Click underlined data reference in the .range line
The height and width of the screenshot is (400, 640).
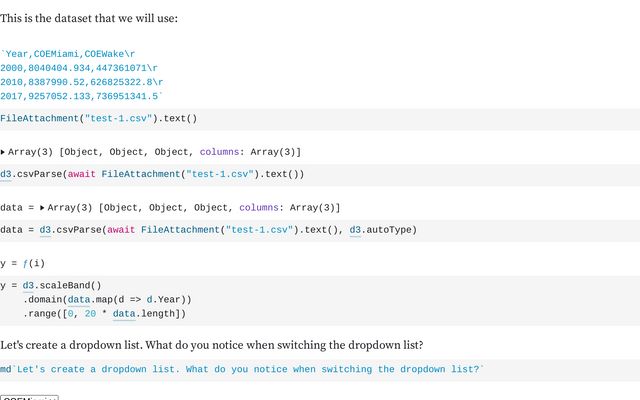point(124,314)
